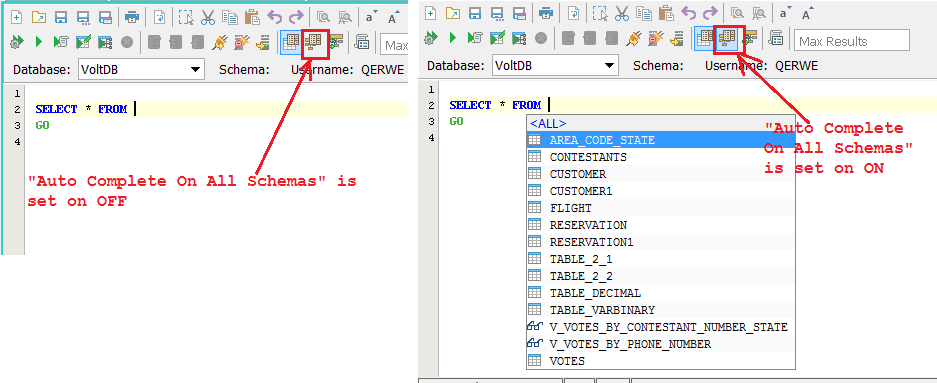Open VoltDB Database dropdown in right editor
The image size is (937, 383).
(x=555, y=65)
